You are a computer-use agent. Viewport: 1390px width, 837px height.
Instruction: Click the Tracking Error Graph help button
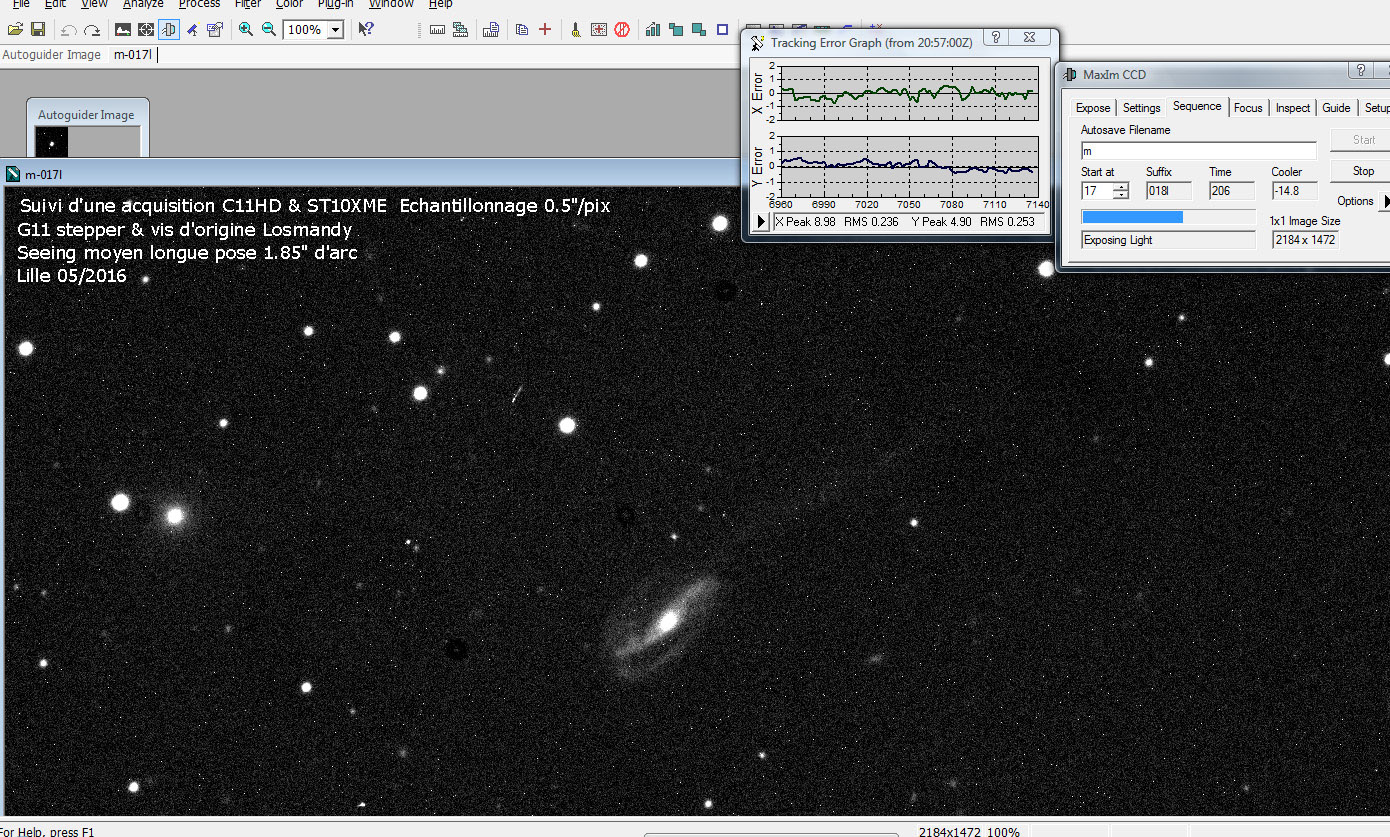pyautogui.click(x=995, y=38)
